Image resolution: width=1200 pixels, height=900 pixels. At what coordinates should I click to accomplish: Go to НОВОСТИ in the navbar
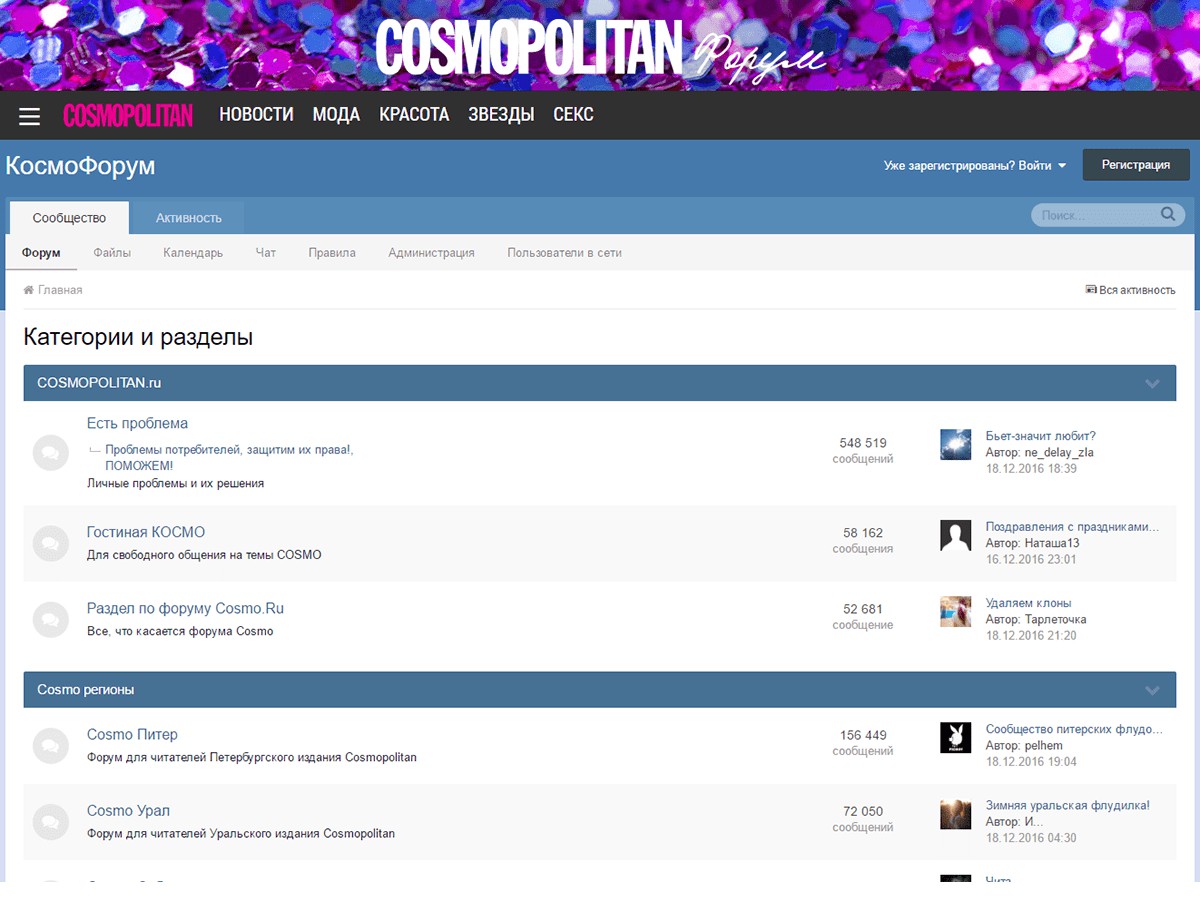[x=256, y=115]
